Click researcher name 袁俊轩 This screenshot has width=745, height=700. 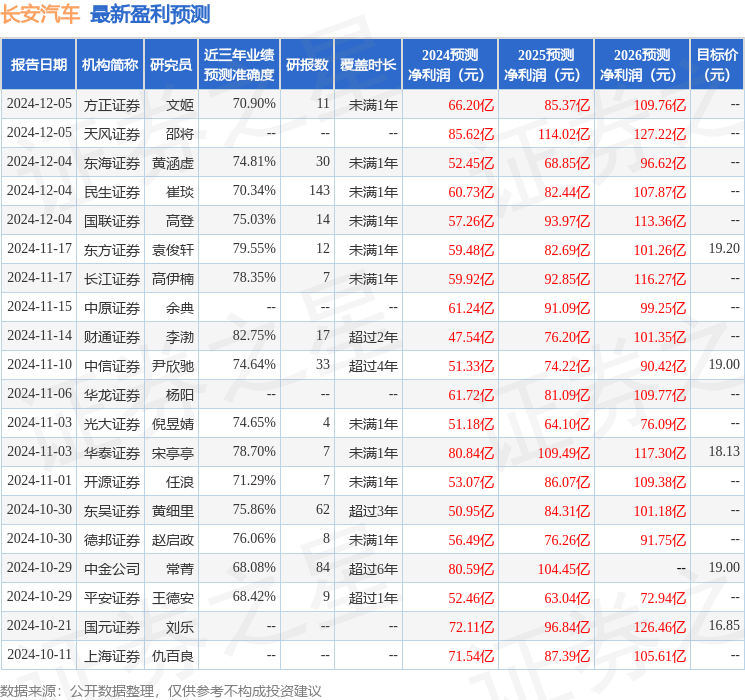coord(172,250)
